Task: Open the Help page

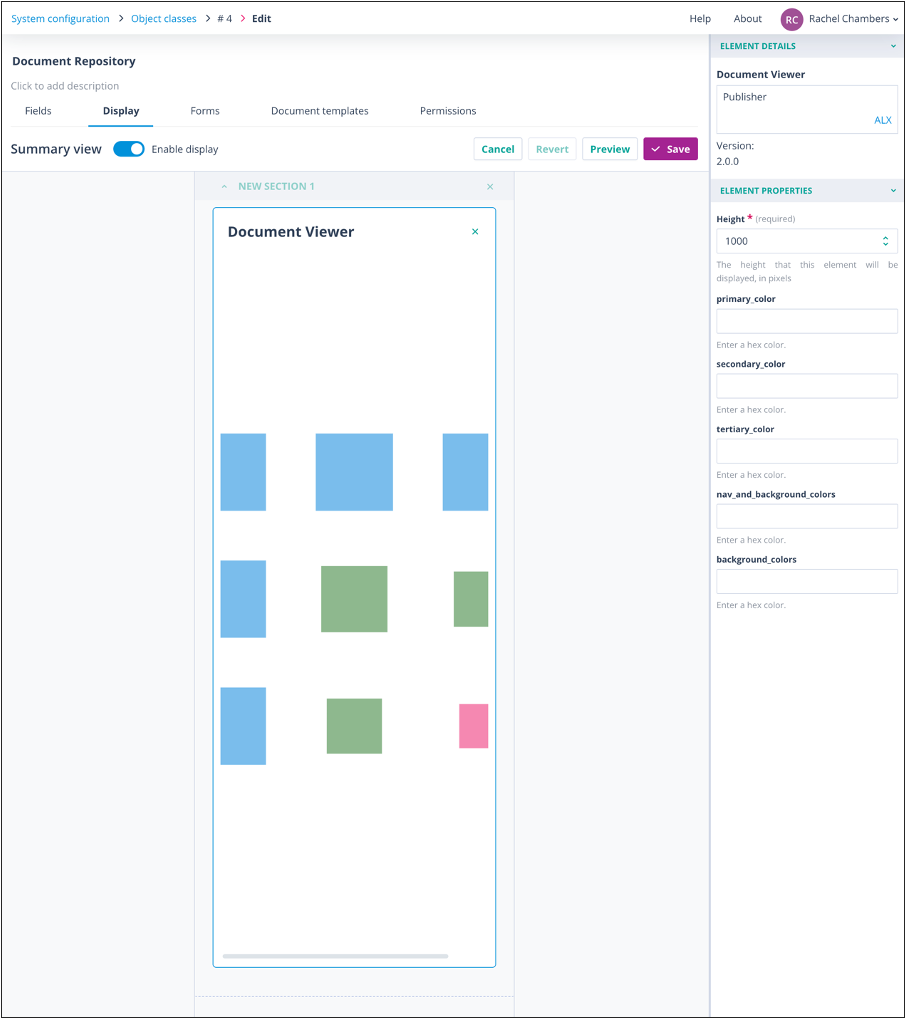Action: point(700,19)
